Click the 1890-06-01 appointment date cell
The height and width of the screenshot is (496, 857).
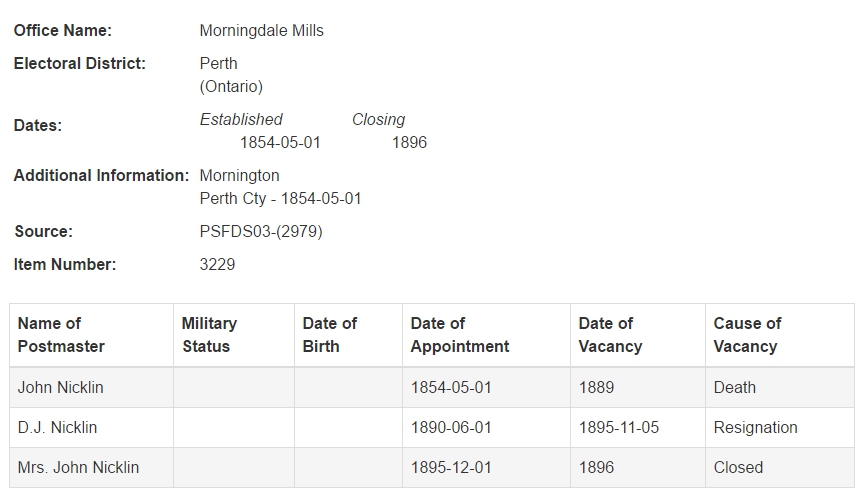tap(486, 427)
